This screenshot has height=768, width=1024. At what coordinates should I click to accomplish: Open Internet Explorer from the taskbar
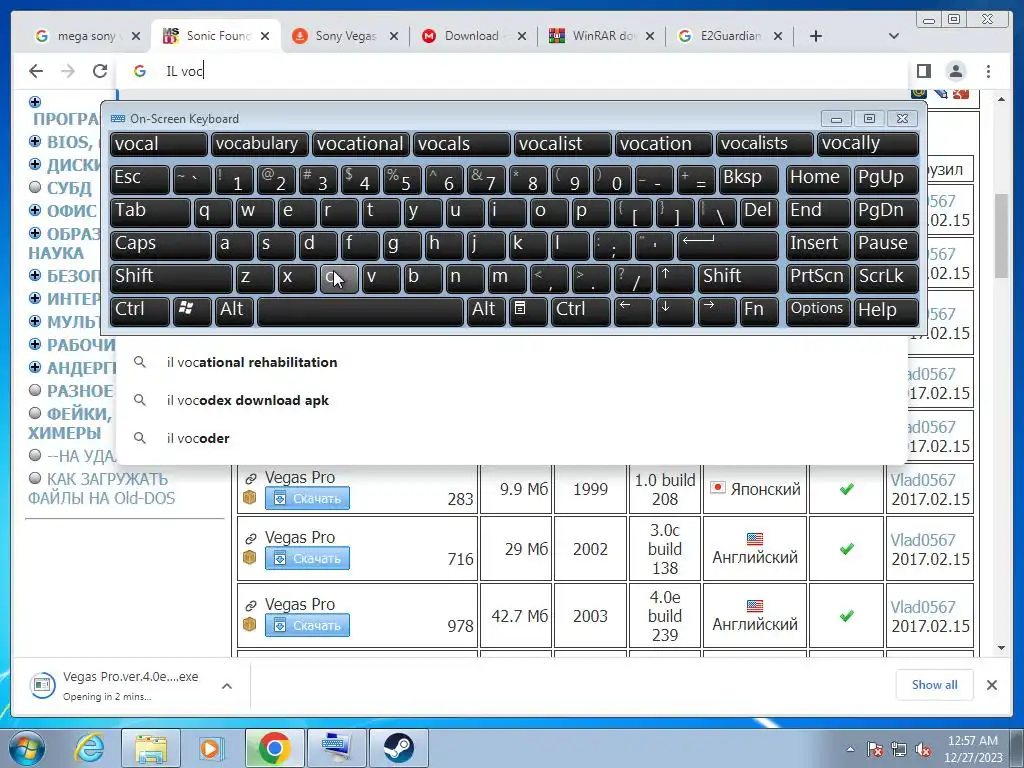[89, 748]
